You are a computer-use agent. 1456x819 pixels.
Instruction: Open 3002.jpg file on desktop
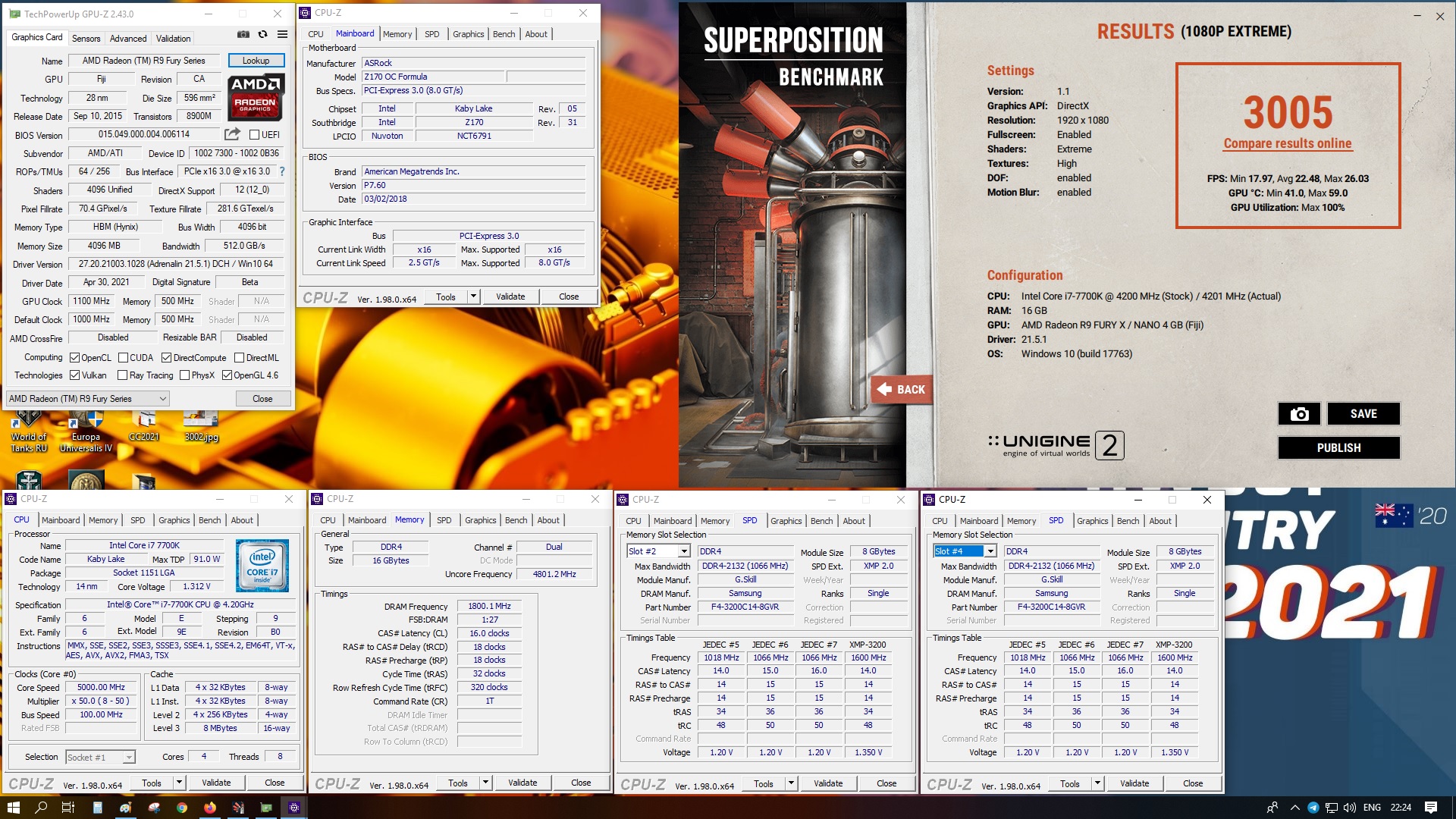(x=201, y=426)
